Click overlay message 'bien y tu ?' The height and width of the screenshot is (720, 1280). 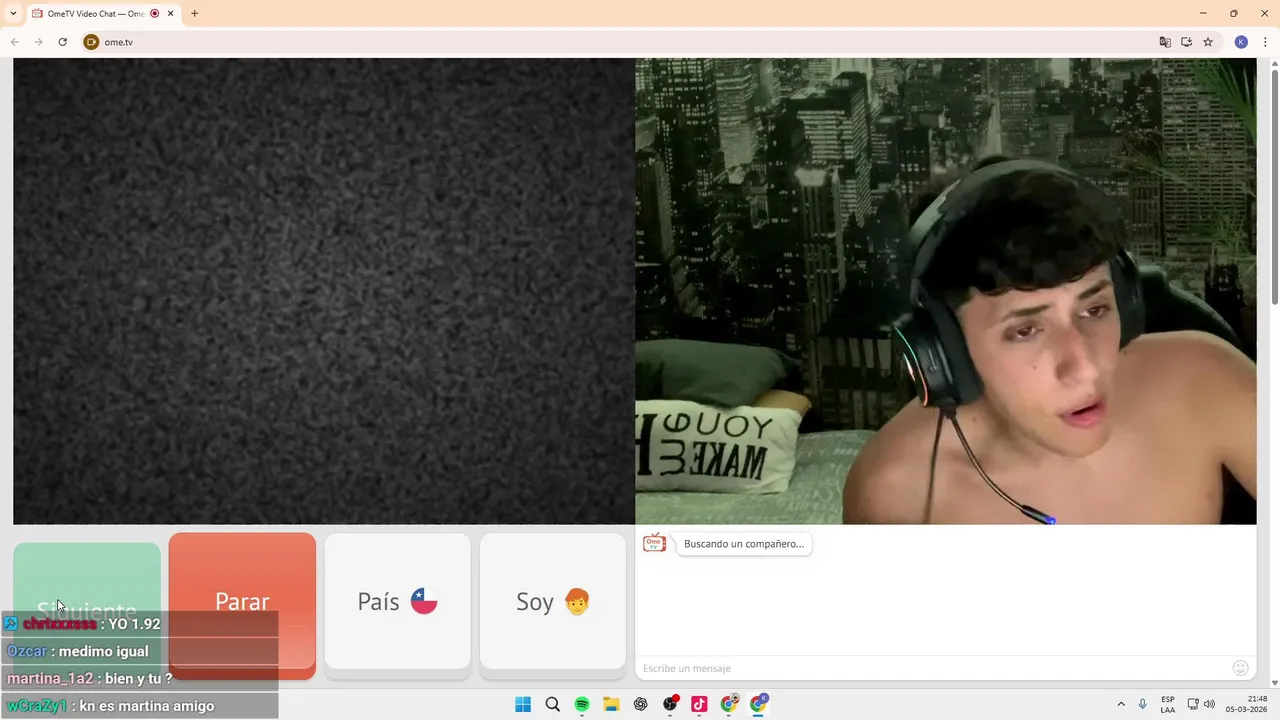[x=139, y=678]
